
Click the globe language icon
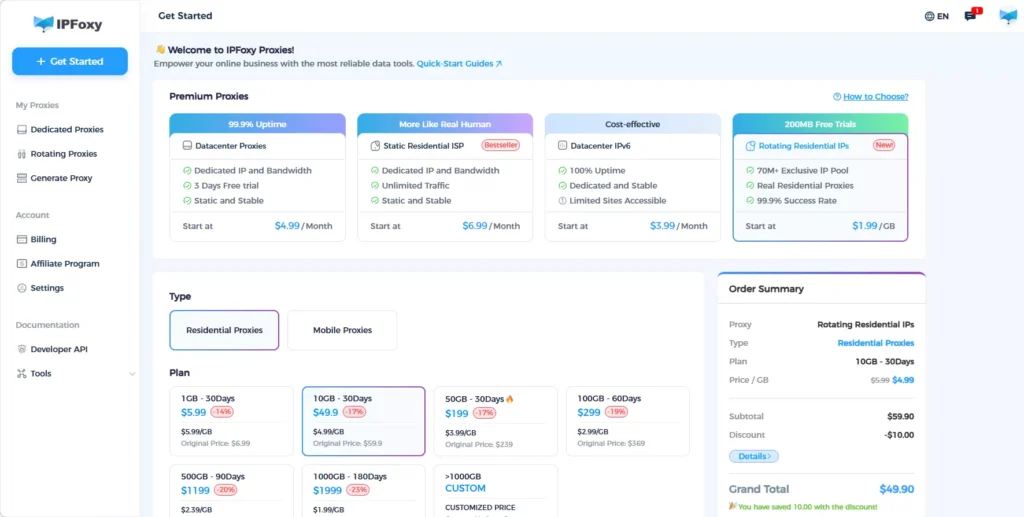pyautogui.click(x=929, y=16)
